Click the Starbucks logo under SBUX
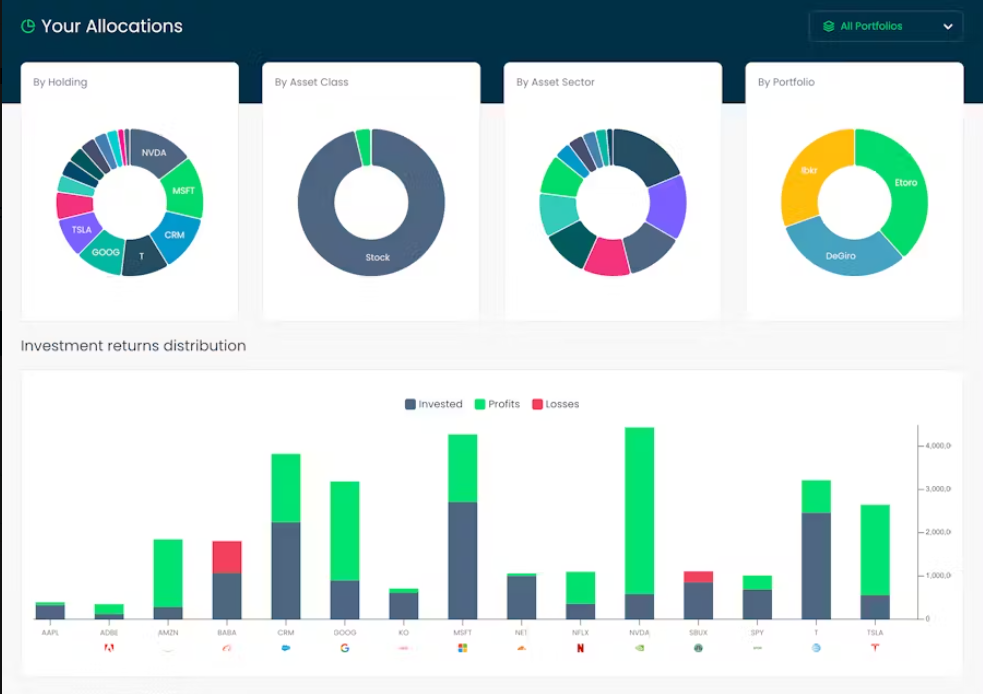Viewport: 983px width, 694px height. [698, 648]
